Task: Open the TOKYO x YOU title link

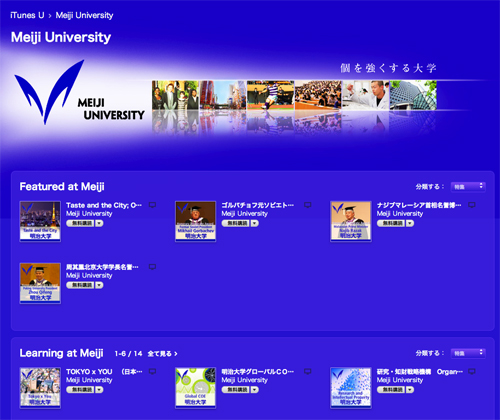Action: pos(104,372)
